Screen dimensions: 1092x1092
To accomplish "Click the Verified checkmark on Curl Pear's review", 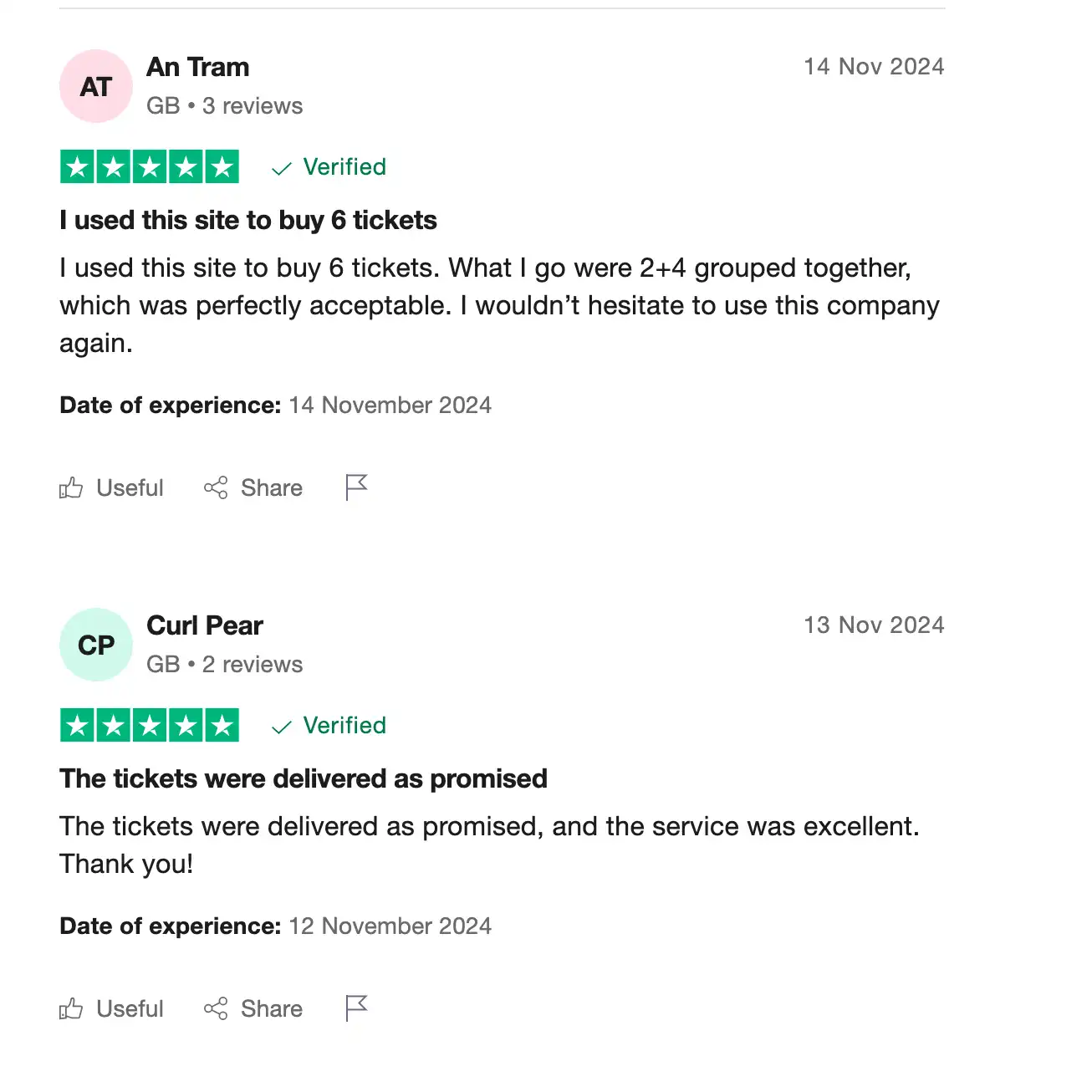I will pos(281,726).
